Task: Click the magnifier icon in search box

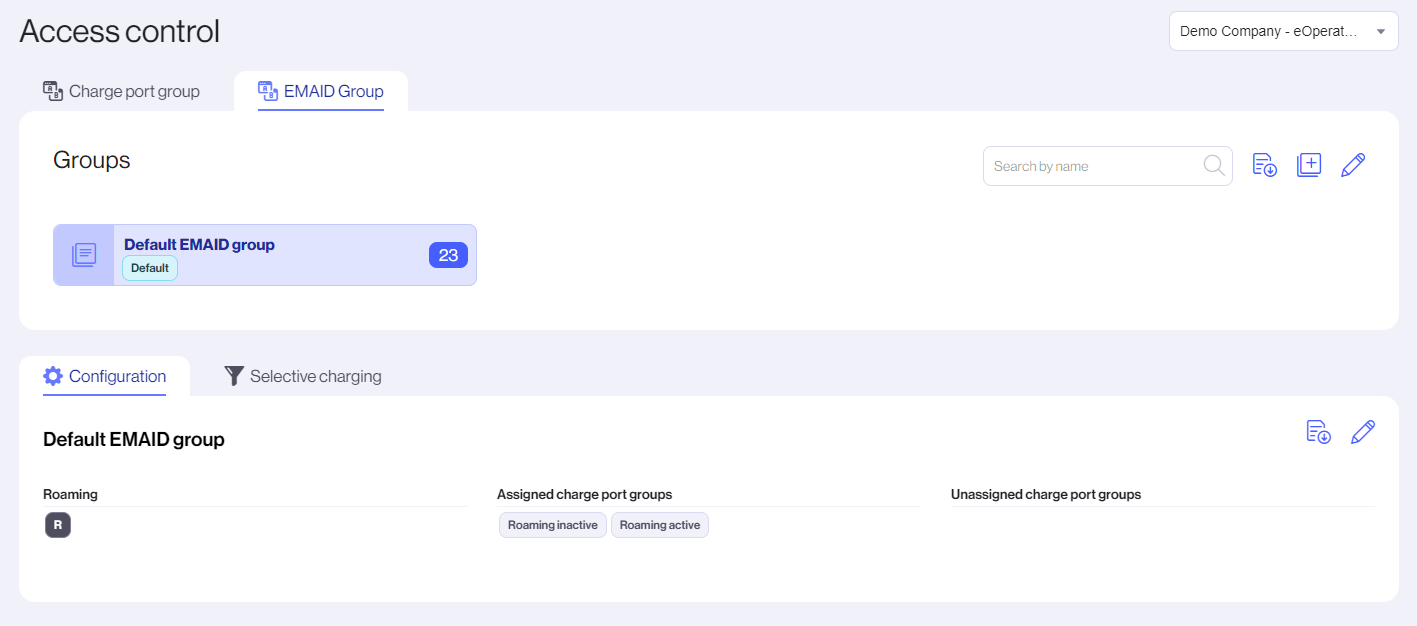Action: point(1214,166)
